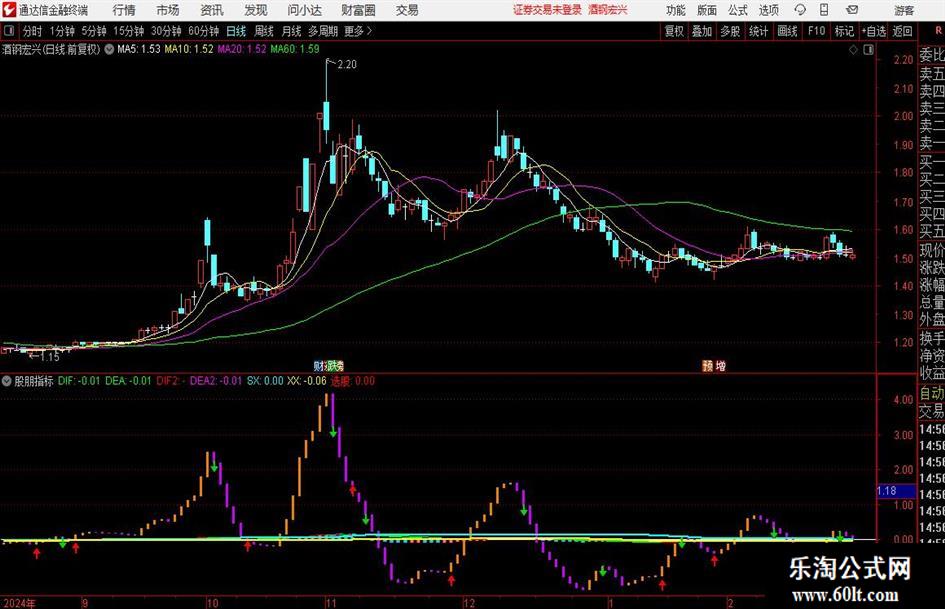The image size is (945, 609).
Task: Expand the 更多 periods chevron
Action: tap(369, 31)
